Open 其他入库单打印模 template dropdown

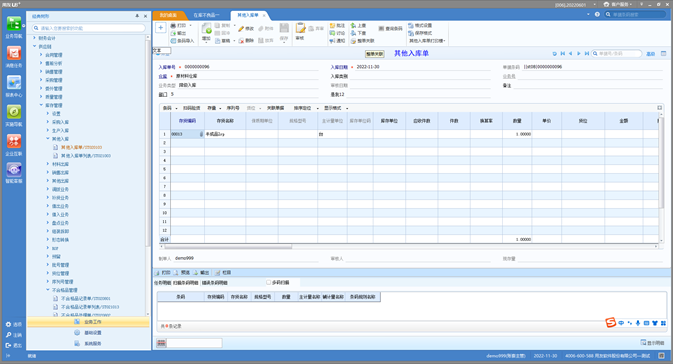pyautogui.click(x=427, y=41)
